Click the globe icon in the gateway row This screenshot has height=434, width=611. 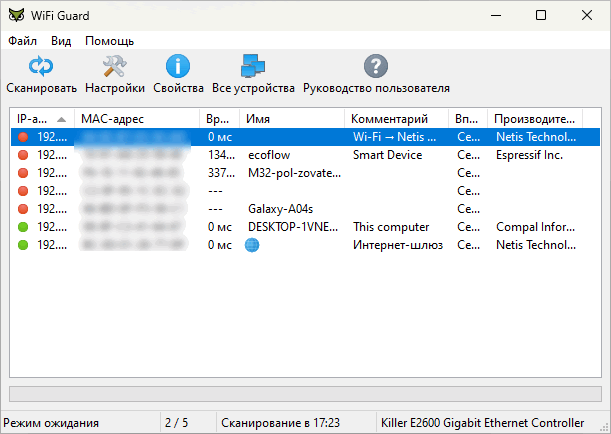[x=252, y=245]
